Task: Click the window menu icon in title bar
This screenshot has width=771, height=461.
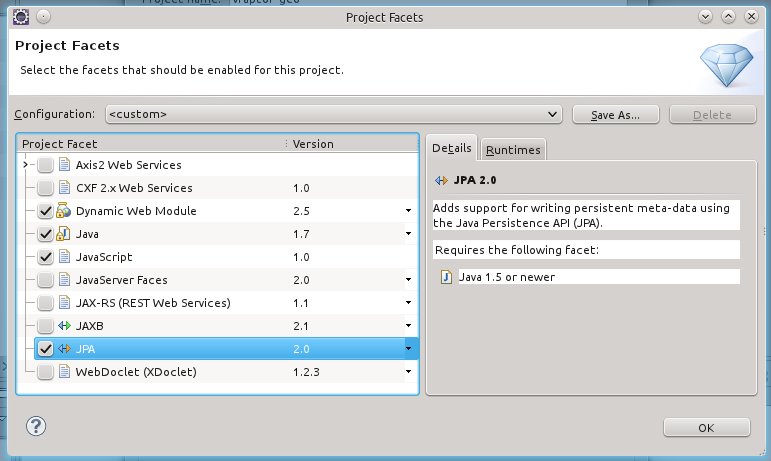Action: tap(21, 17)
